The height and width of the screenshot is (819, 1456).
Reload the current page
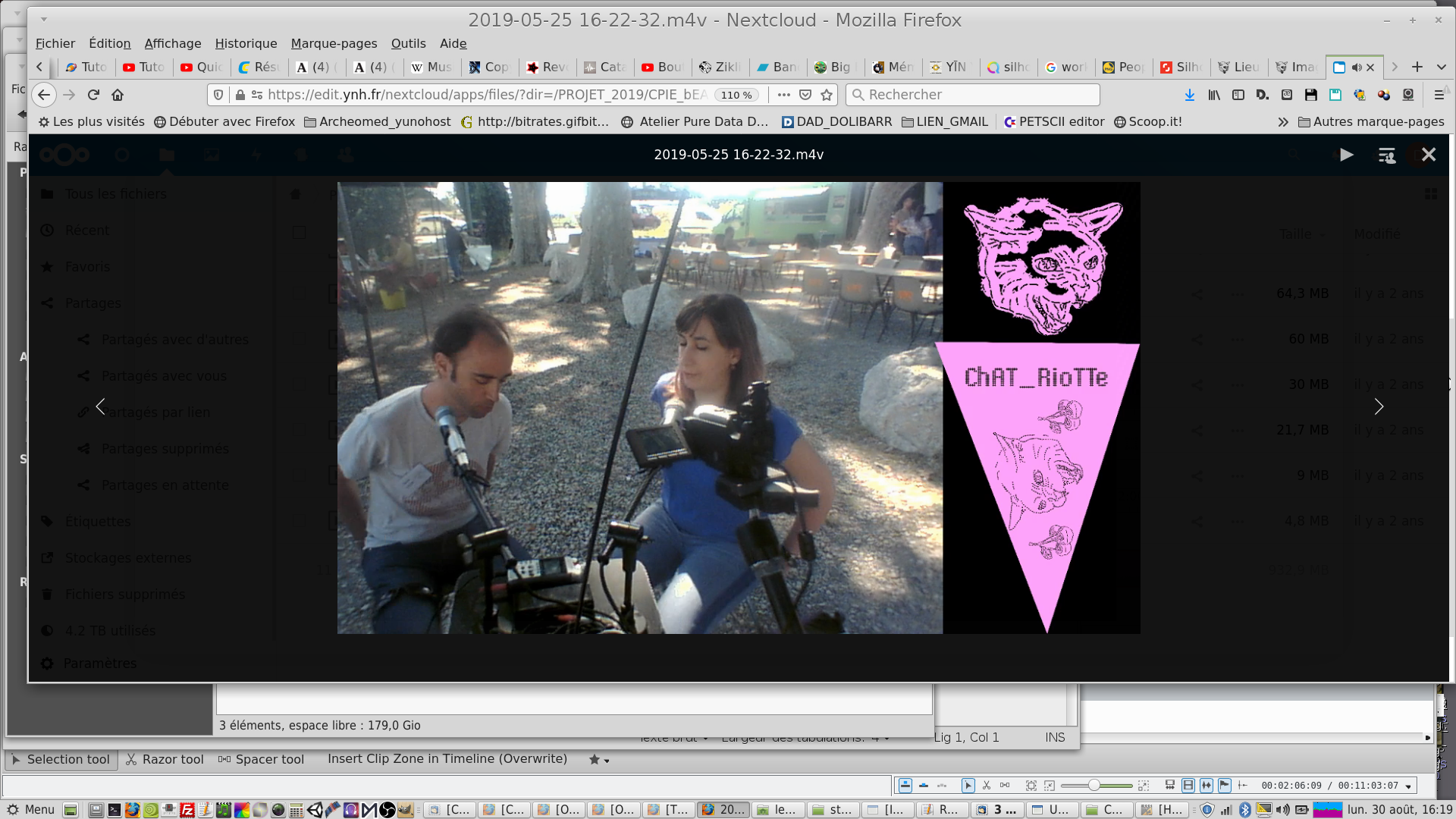pos(93,95)
